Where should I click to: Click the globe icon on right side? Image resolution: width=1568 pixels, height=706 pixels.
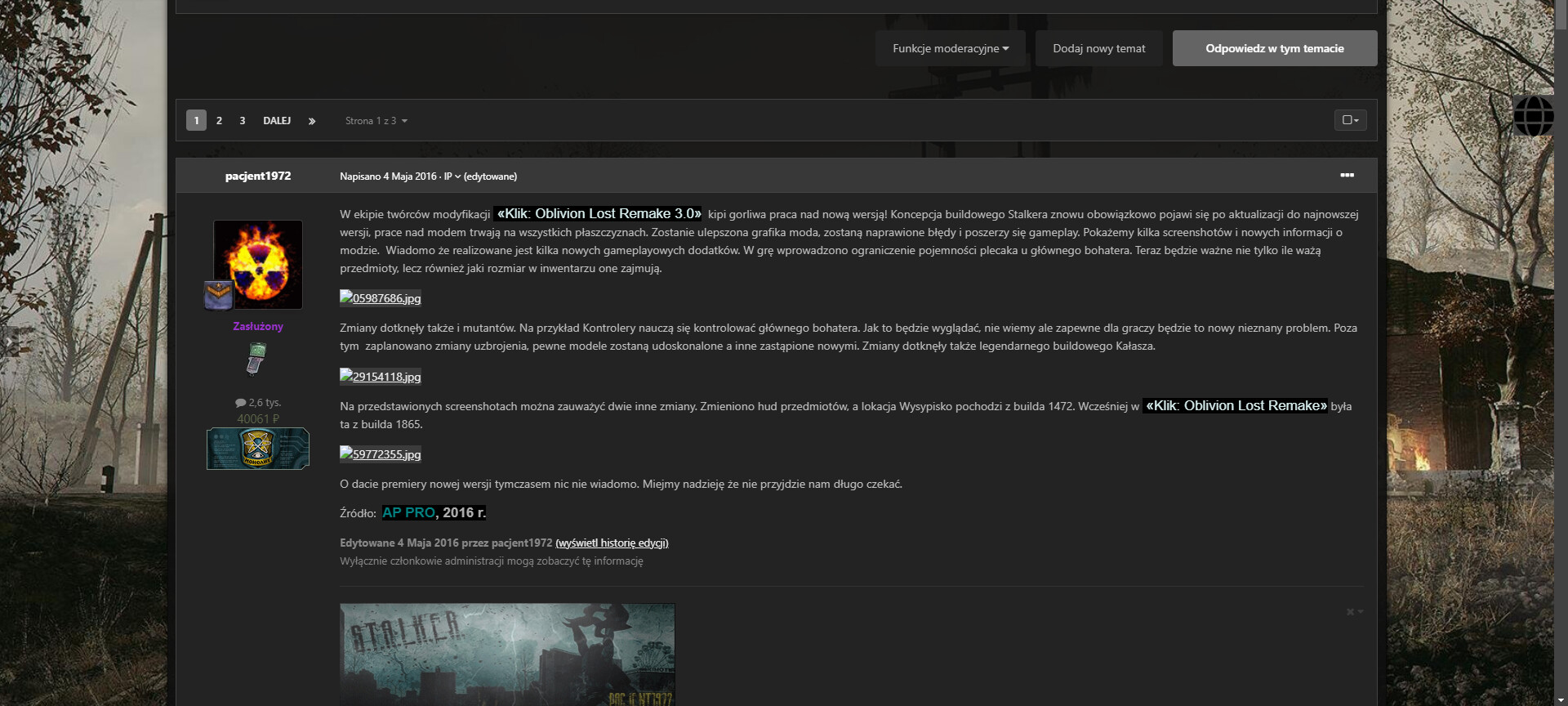[1534, 116]
